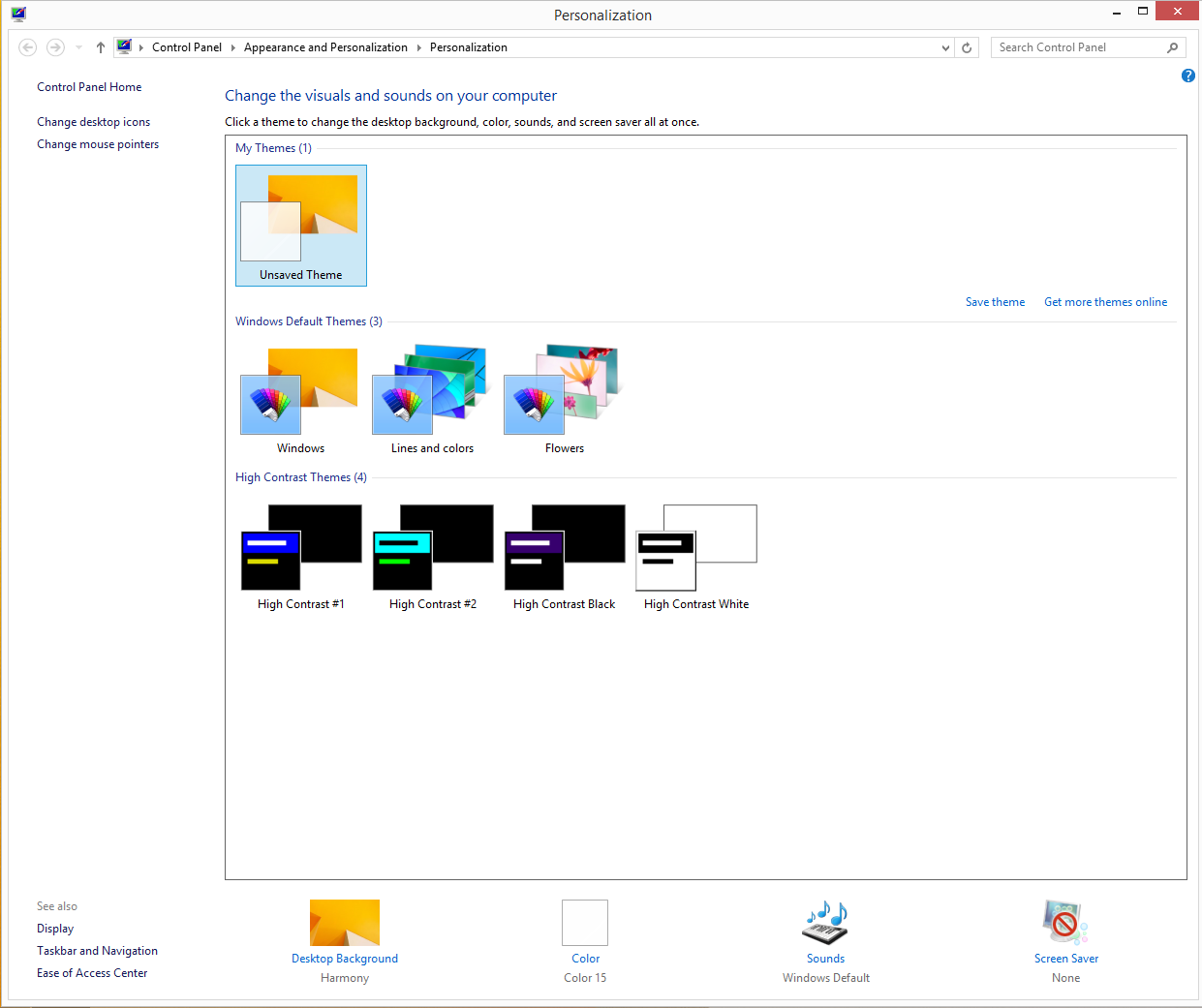The width and height of the screenshot is (1202, 1008).
Task: Minimize the Personalization window
Action: tap(1117, 12)
